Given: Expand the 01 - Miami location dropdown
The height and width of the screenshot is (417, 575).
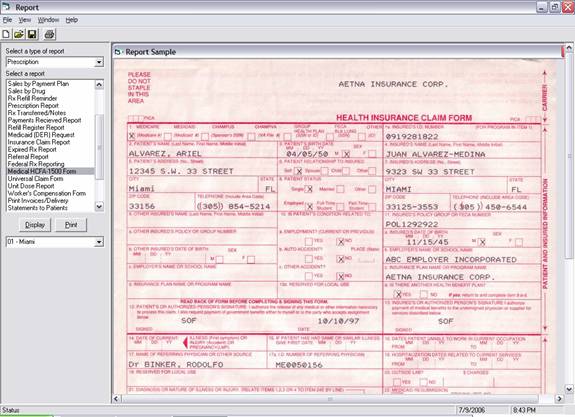Looking at the screenshot, I should [x=99, y=242].
